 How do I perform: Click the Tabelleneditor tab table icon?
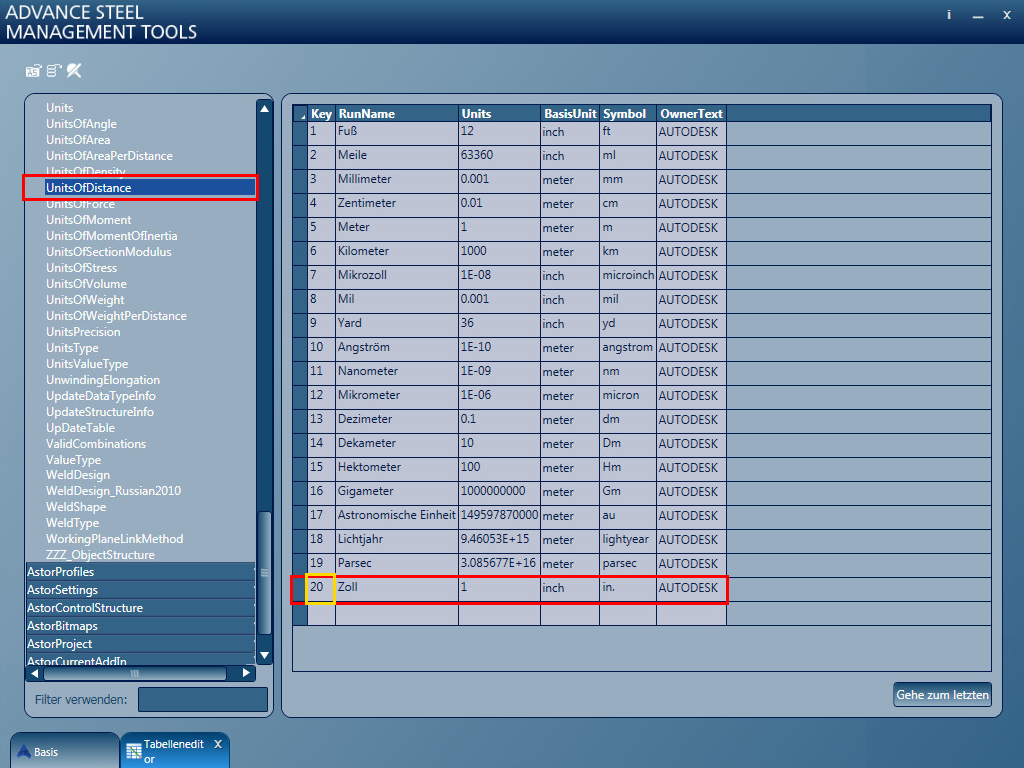tap(134, 752)
